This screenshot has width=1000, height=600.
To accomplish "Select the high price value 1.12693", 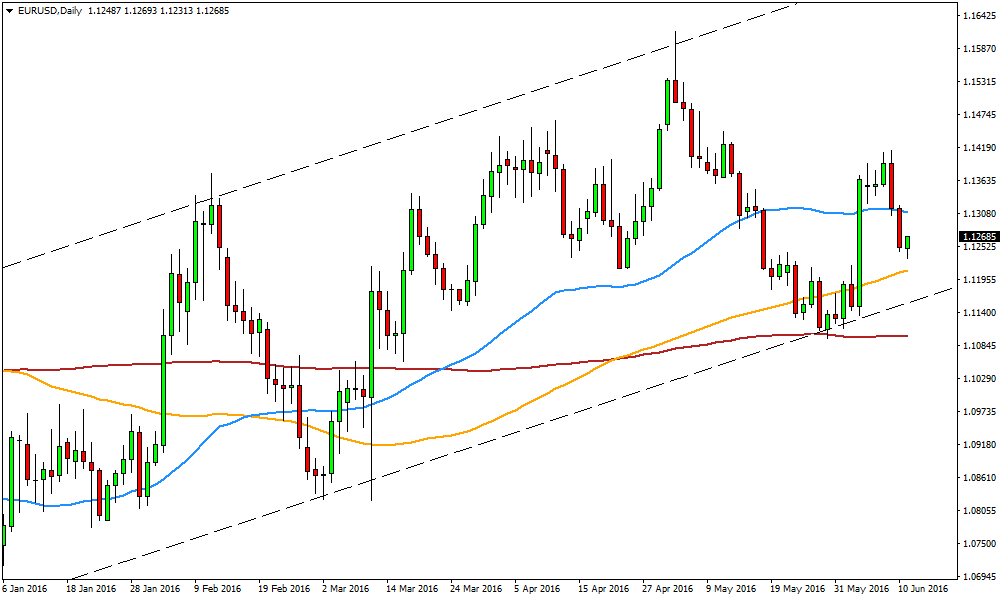I will tap(140, 11).
